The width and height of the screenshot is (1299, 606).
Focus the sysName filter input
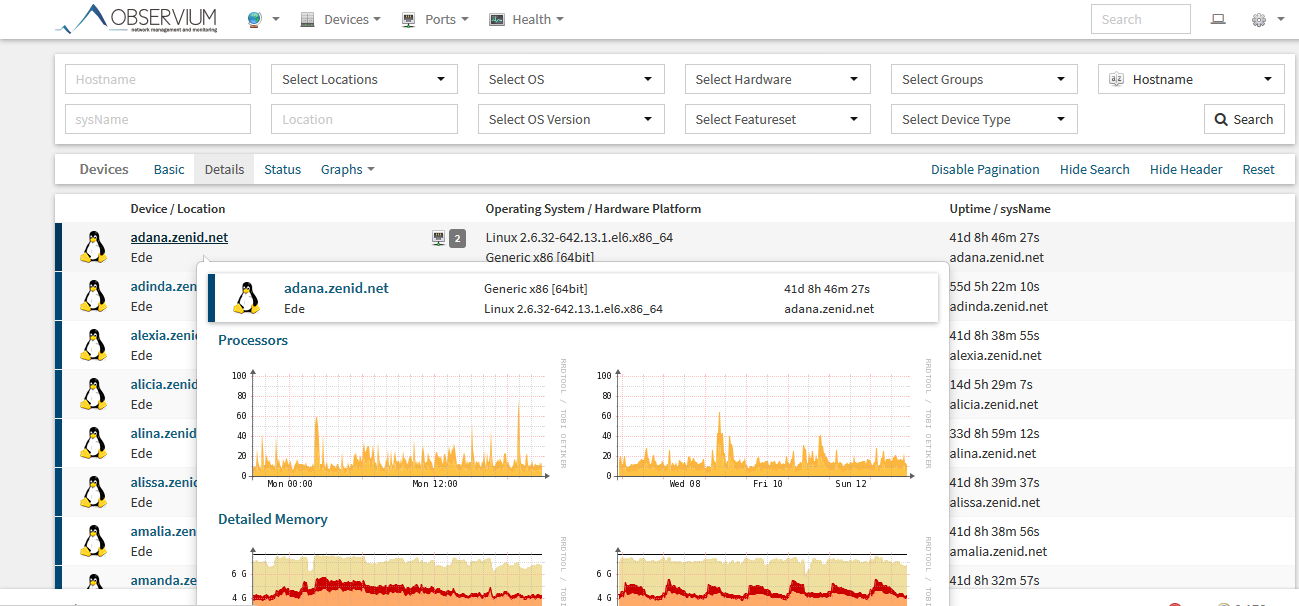point(158,119)
